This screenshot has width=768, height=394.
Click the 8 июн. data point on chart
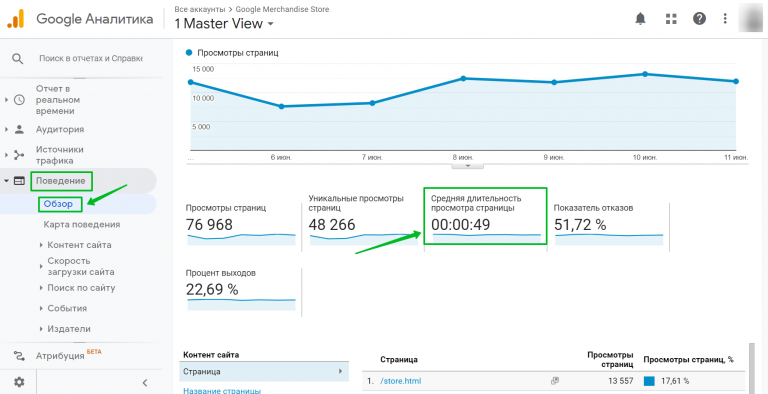pyautogui.click(x=463, y=78)
